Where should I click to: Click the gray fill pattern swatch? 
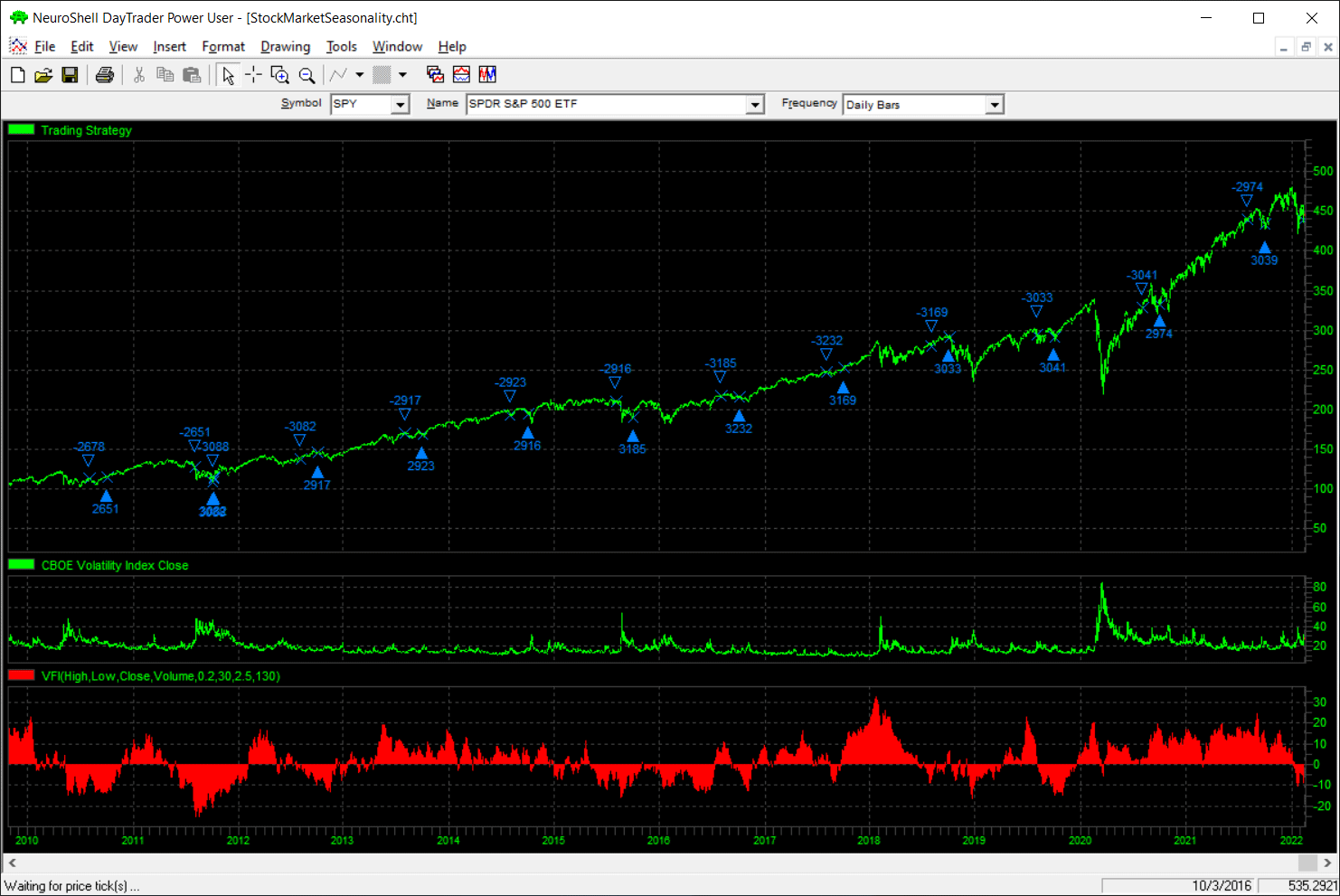coord(382,75)
